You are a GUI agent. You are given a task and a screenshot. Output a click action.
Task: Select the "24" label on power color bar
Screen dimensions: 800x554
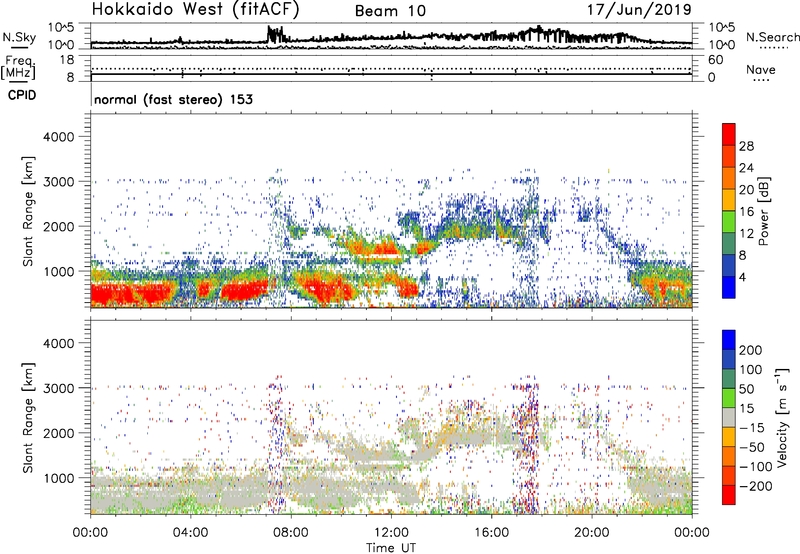click(x=746, y=168)
